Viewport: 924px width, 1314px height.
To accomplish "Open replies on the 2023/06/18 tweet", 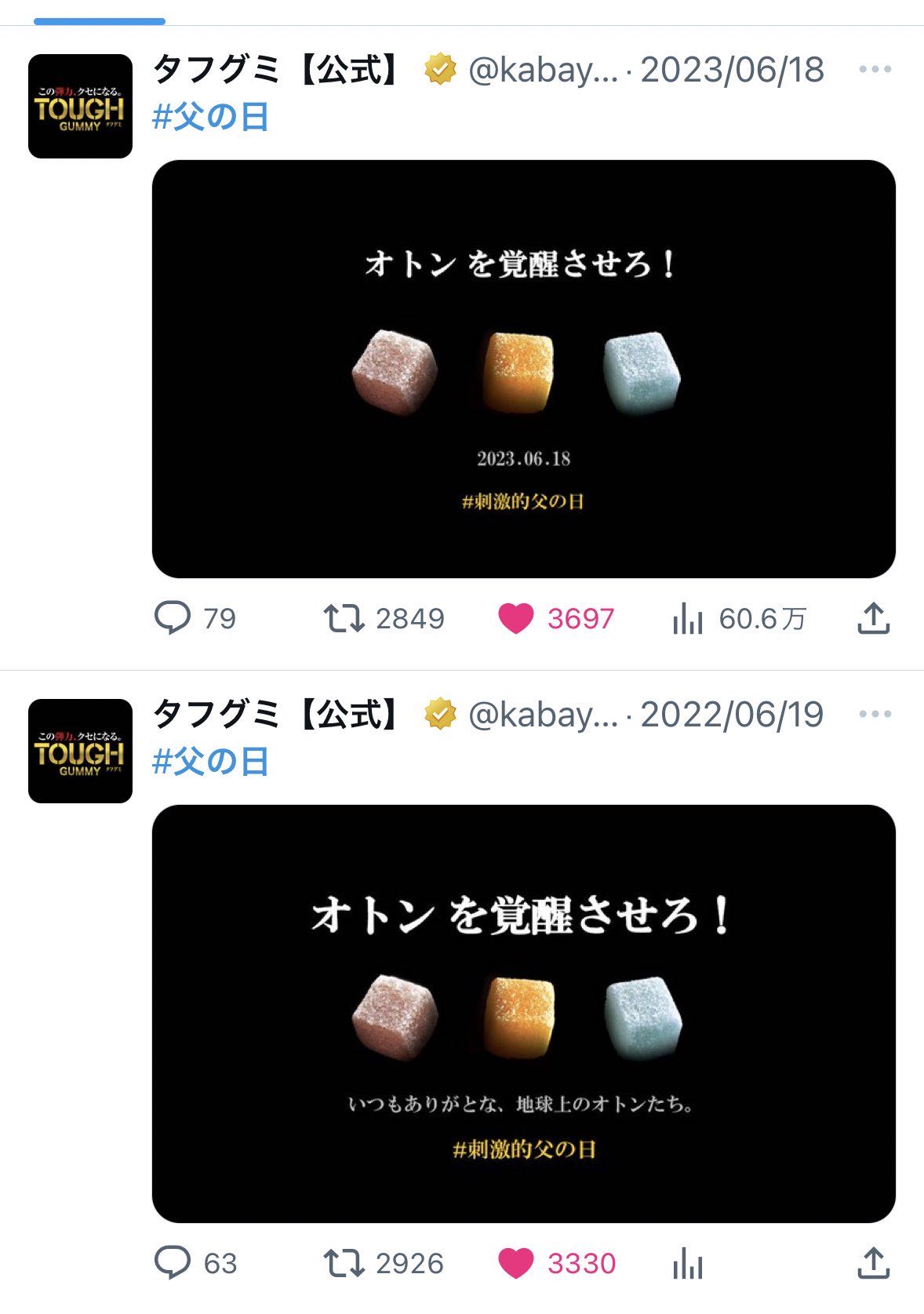I will (x=195, y=619).
